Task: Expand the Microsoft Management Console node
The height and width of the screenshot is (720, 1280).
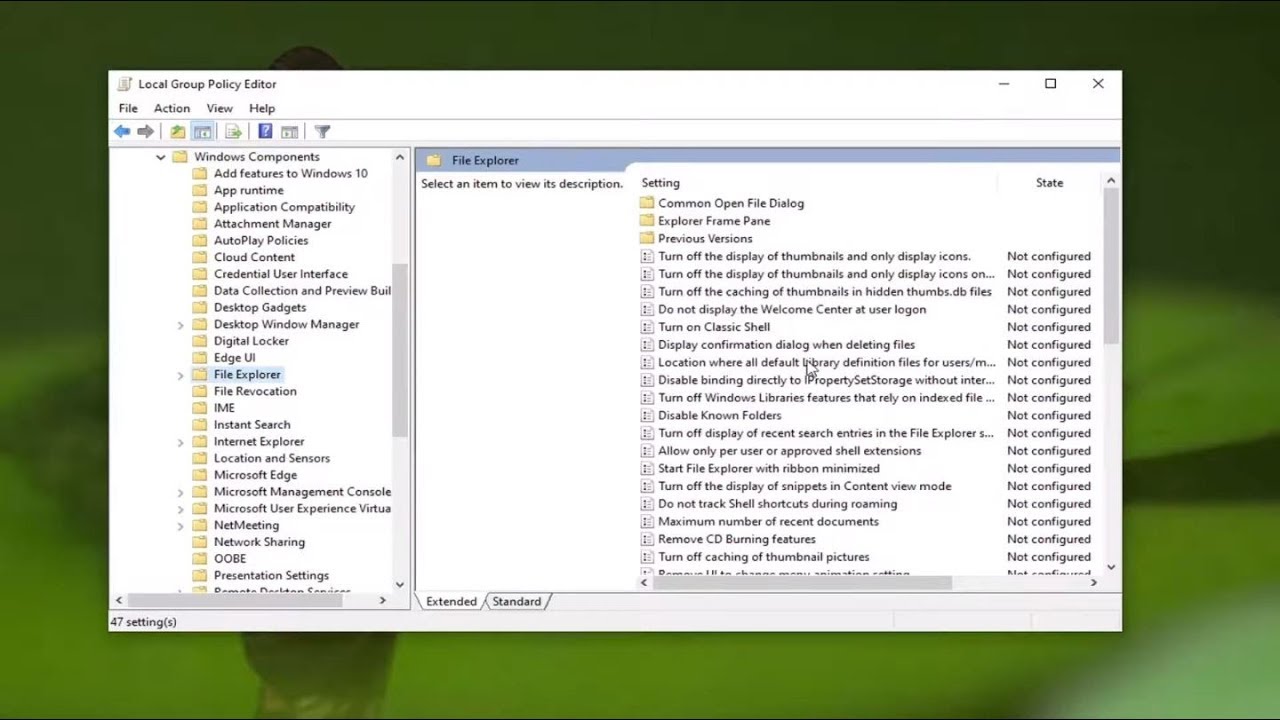Action: click(x=181, y=492)
